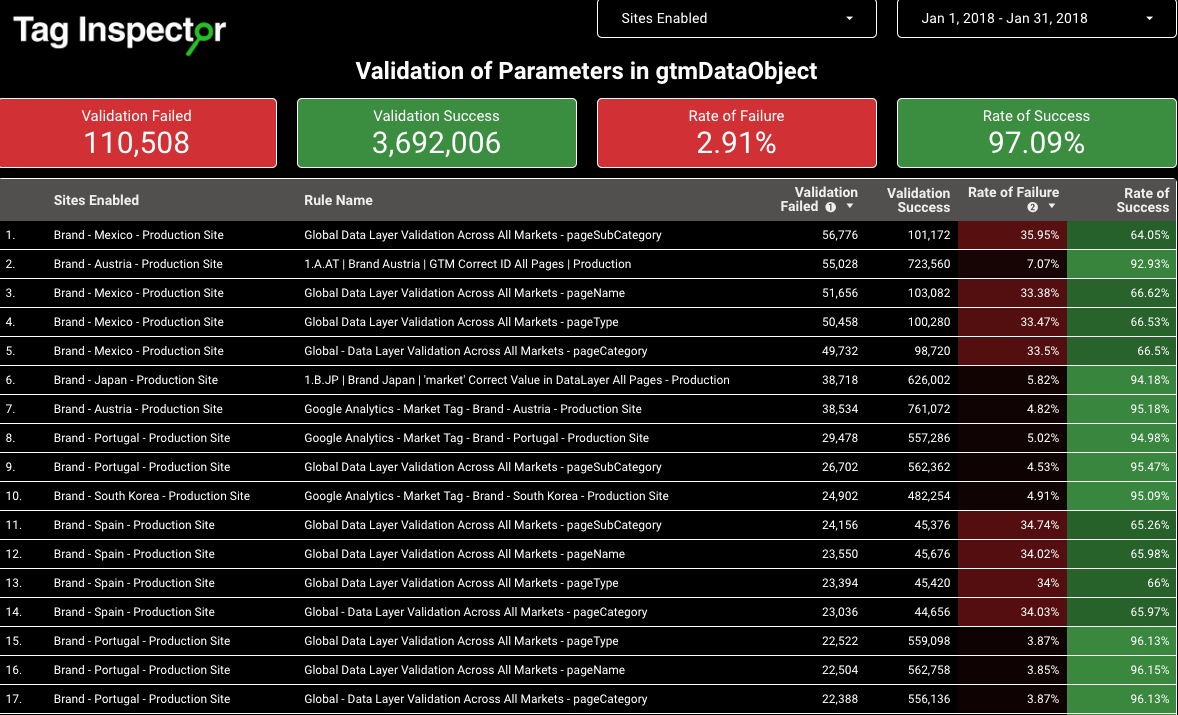Click rule '1.A.AT | Brand Austria | GTM Correct ID All Pages | Production'
This screenshot has height=715, width=1178.
[467, 264]
